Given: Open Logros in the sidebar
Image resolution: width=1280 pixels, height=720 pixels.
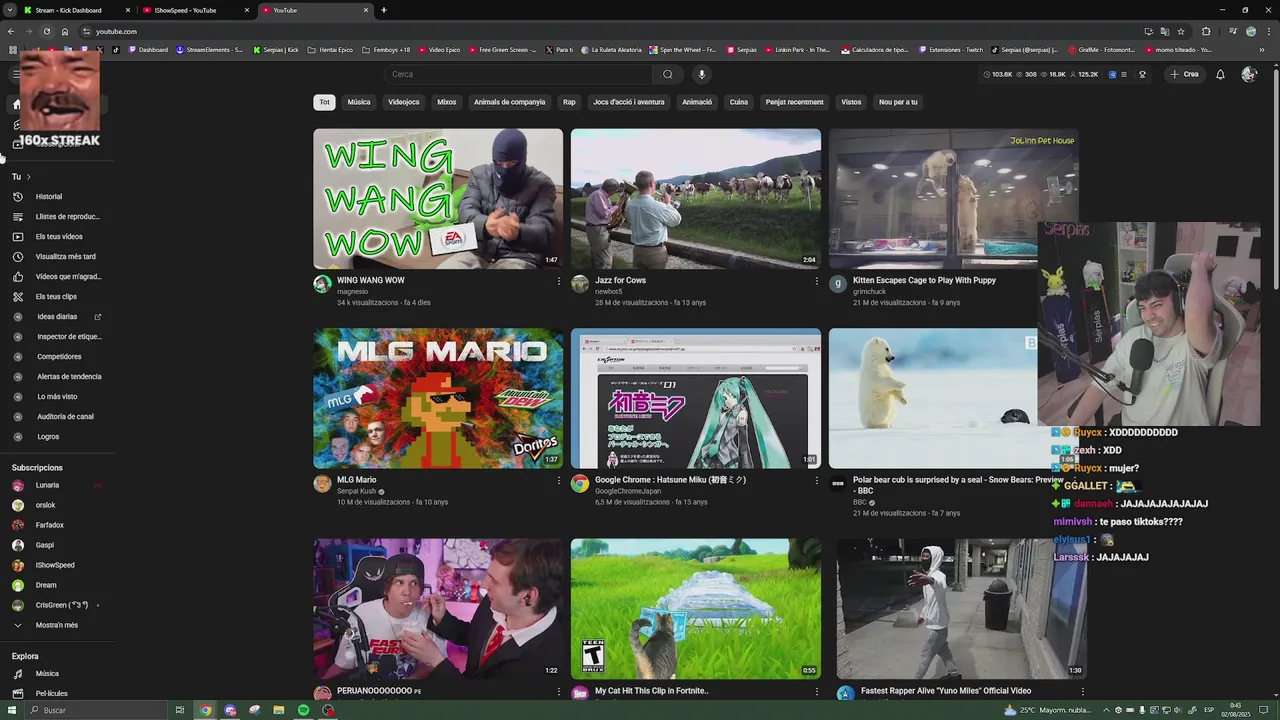Looking at the screenshot, I should point(48,437).
